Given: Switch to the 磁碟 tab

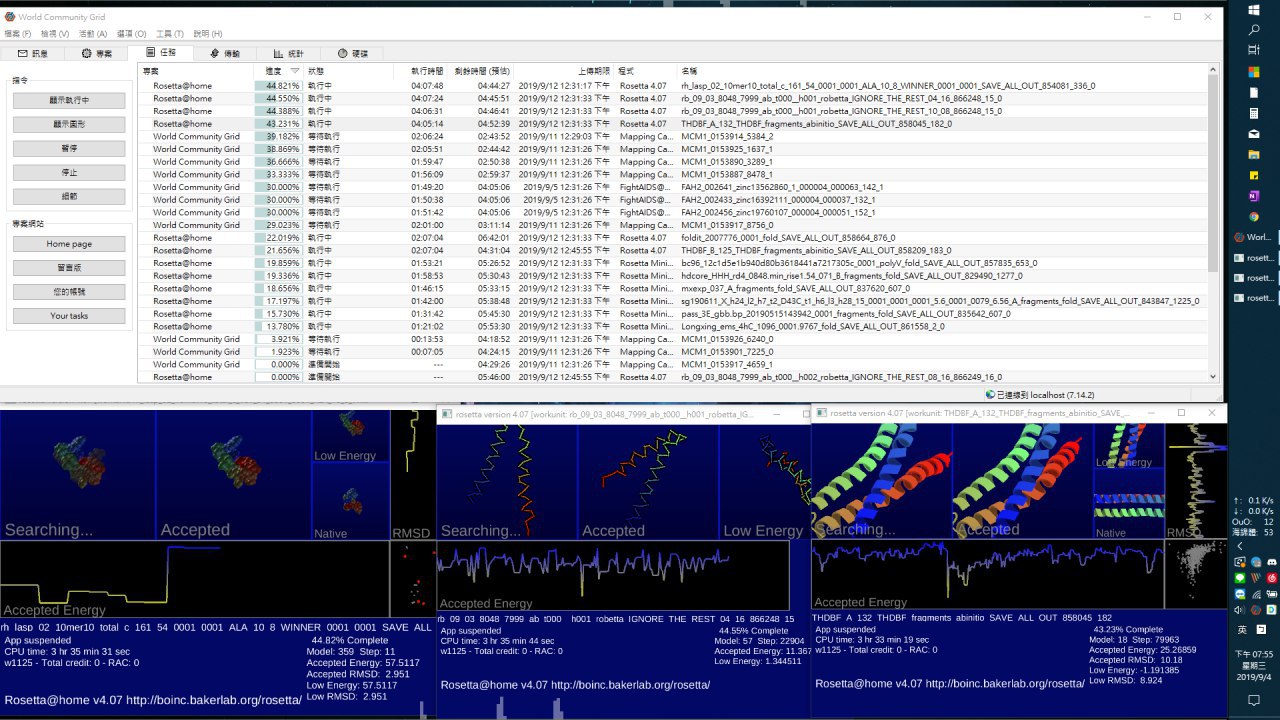Looking at the screenshot, I should (x=353, y=53).
